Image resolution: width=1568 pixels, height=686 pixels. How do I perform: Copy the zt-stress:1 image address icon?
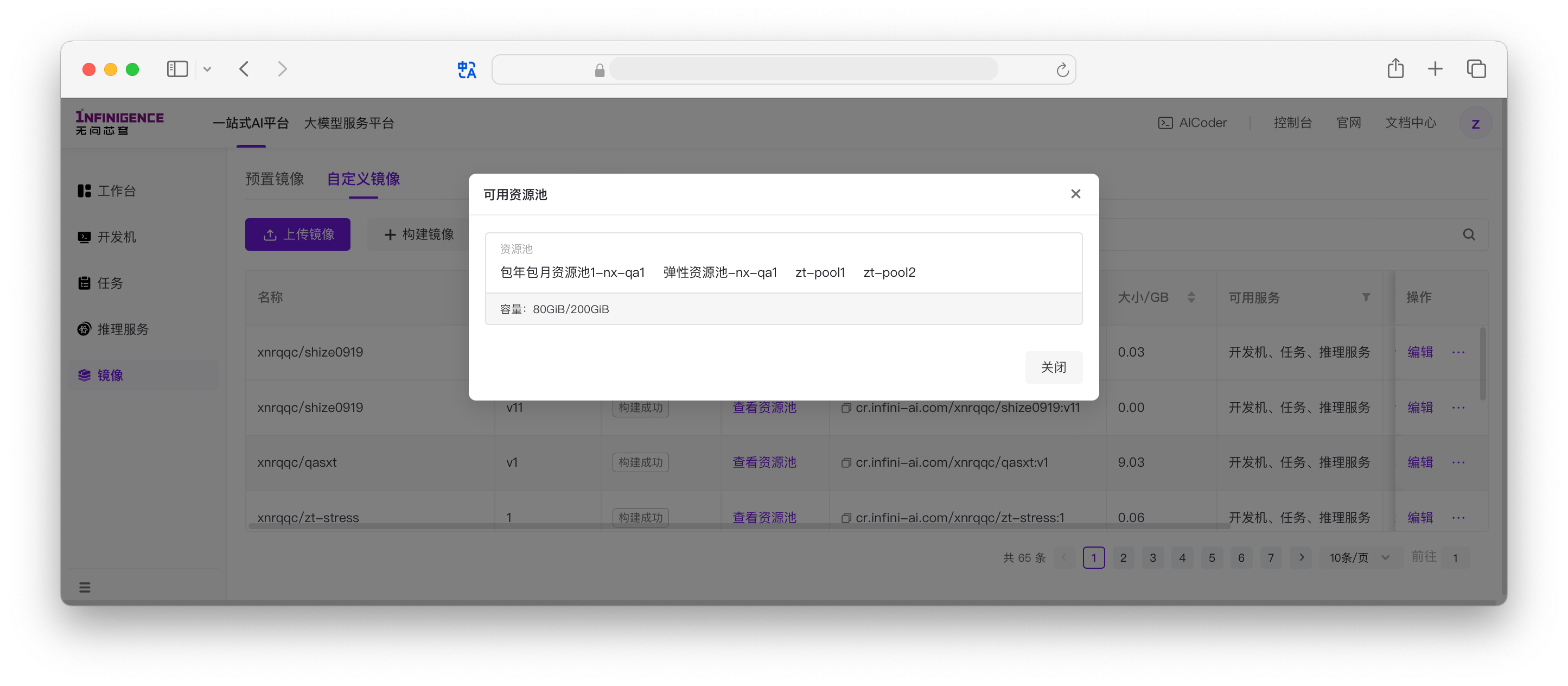pos(845,518)
